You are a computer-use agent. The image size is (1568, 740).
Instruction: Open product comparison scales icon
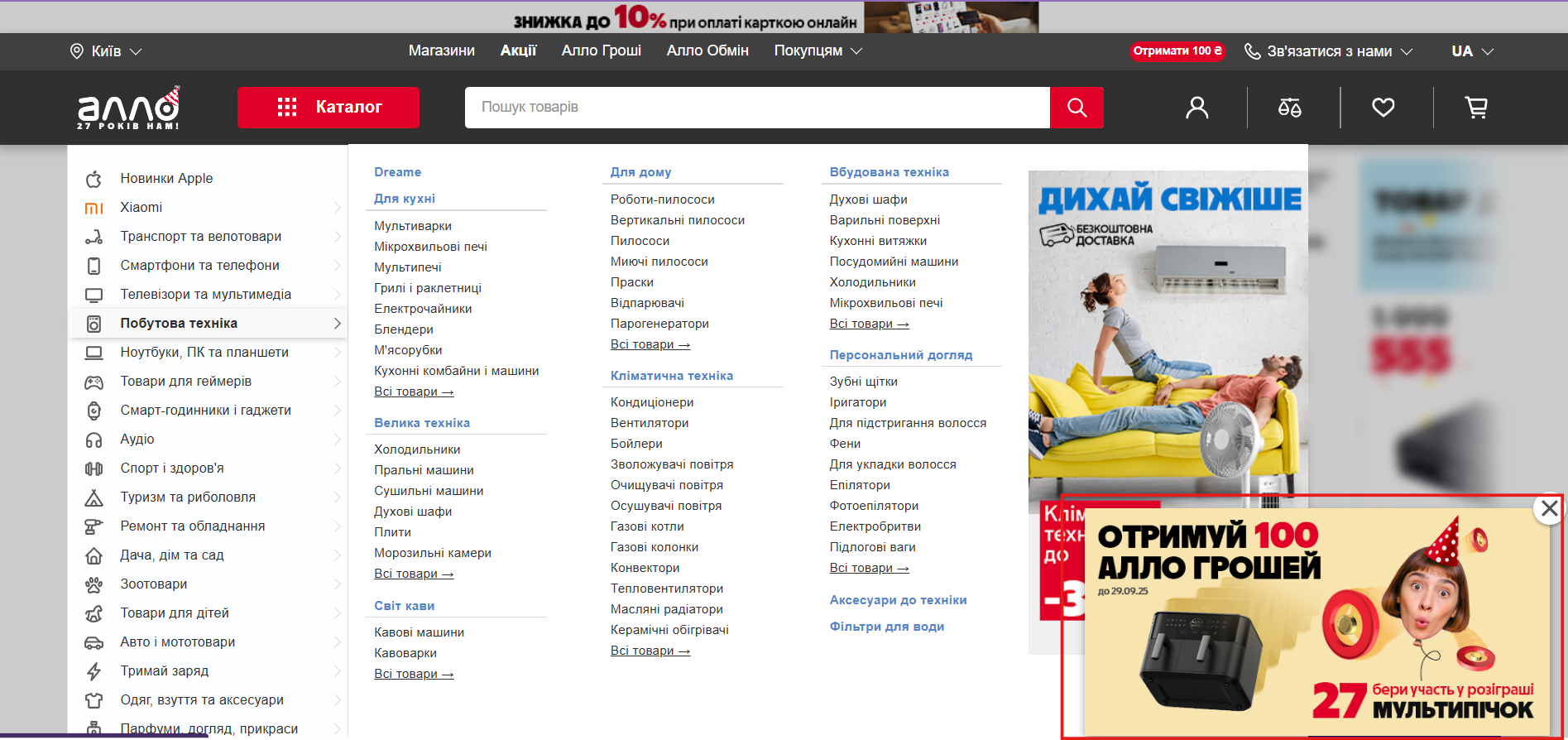(x=1289, y=108)
